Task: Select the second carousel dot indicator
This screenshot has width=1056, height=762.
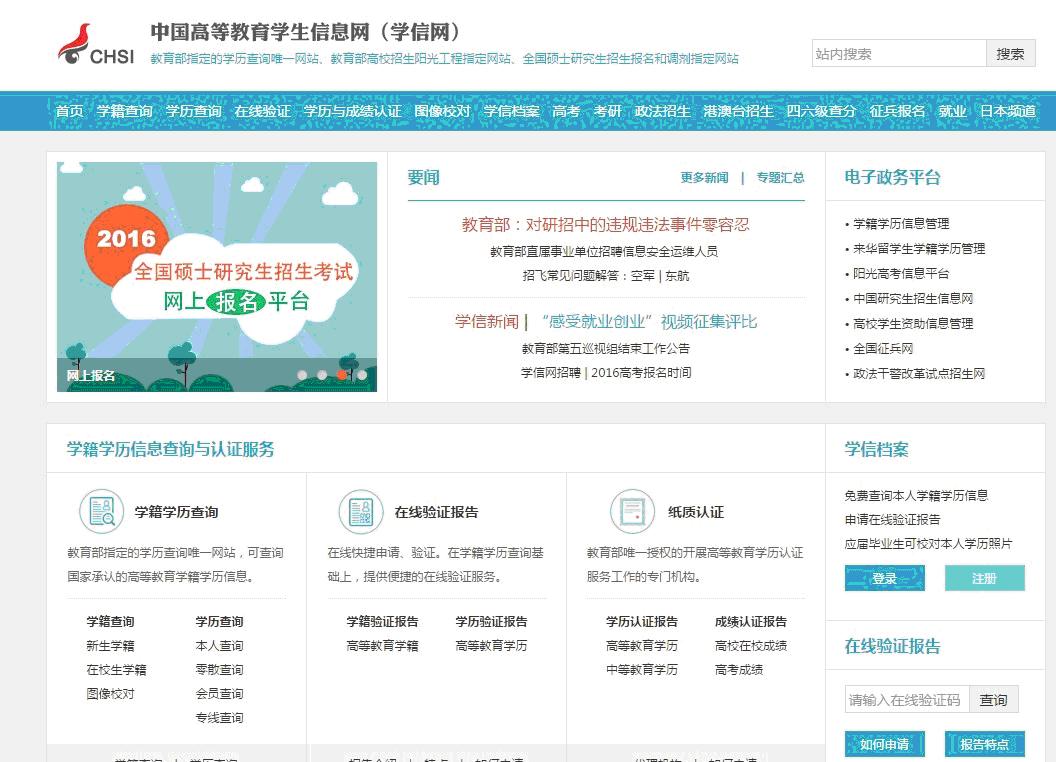Action: point(322,375)
